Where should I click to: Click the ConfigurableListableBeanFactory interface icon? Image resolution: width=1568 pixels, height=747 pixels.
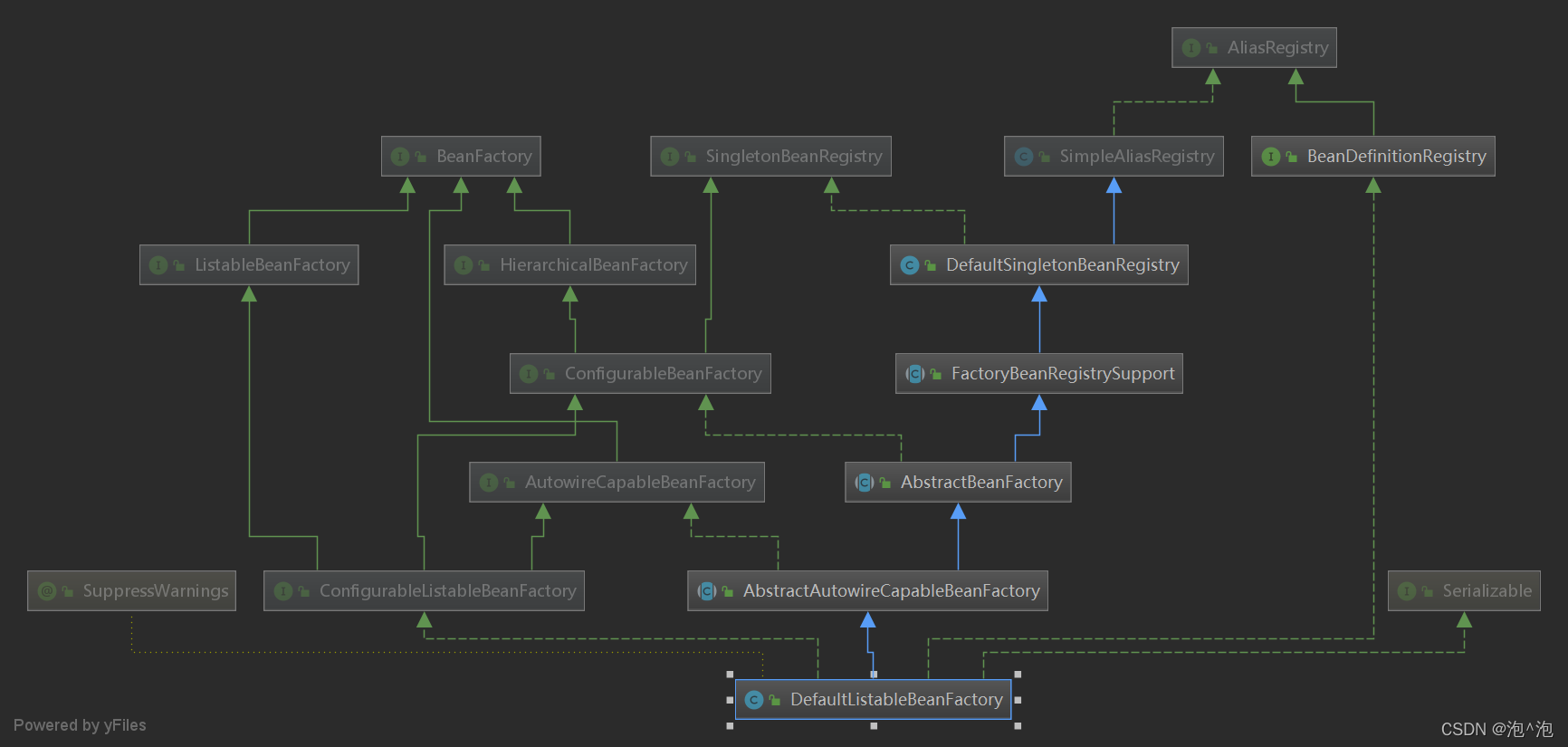(x=283, y=591)
